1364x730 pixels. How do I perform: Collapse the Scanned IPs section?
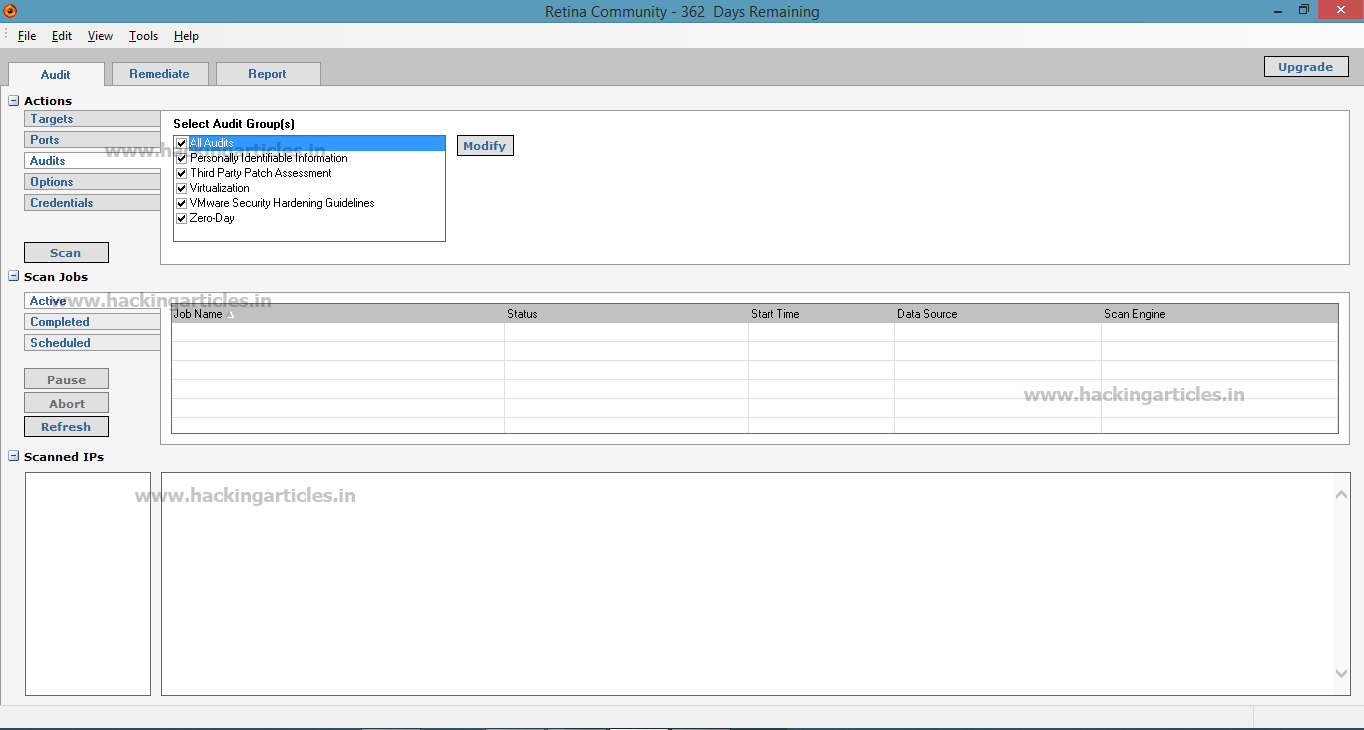tap(14, 457)
